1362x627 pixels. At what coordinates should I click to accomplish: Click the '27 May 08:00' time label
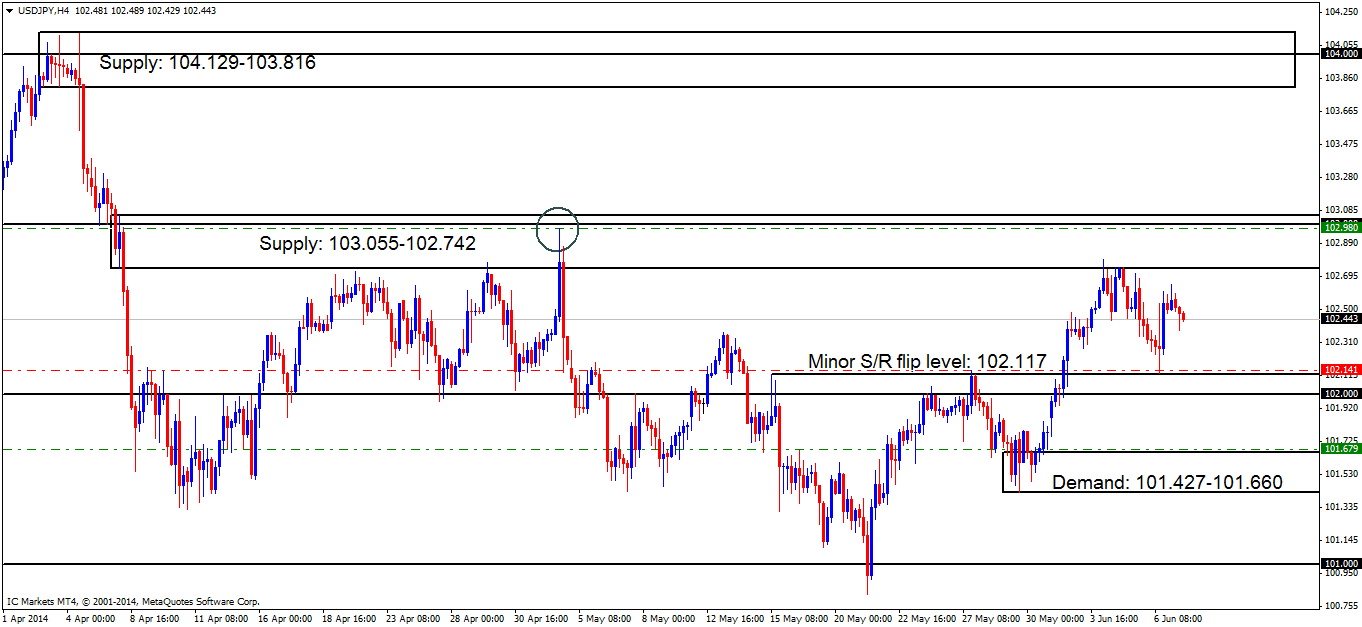(990, 619)
